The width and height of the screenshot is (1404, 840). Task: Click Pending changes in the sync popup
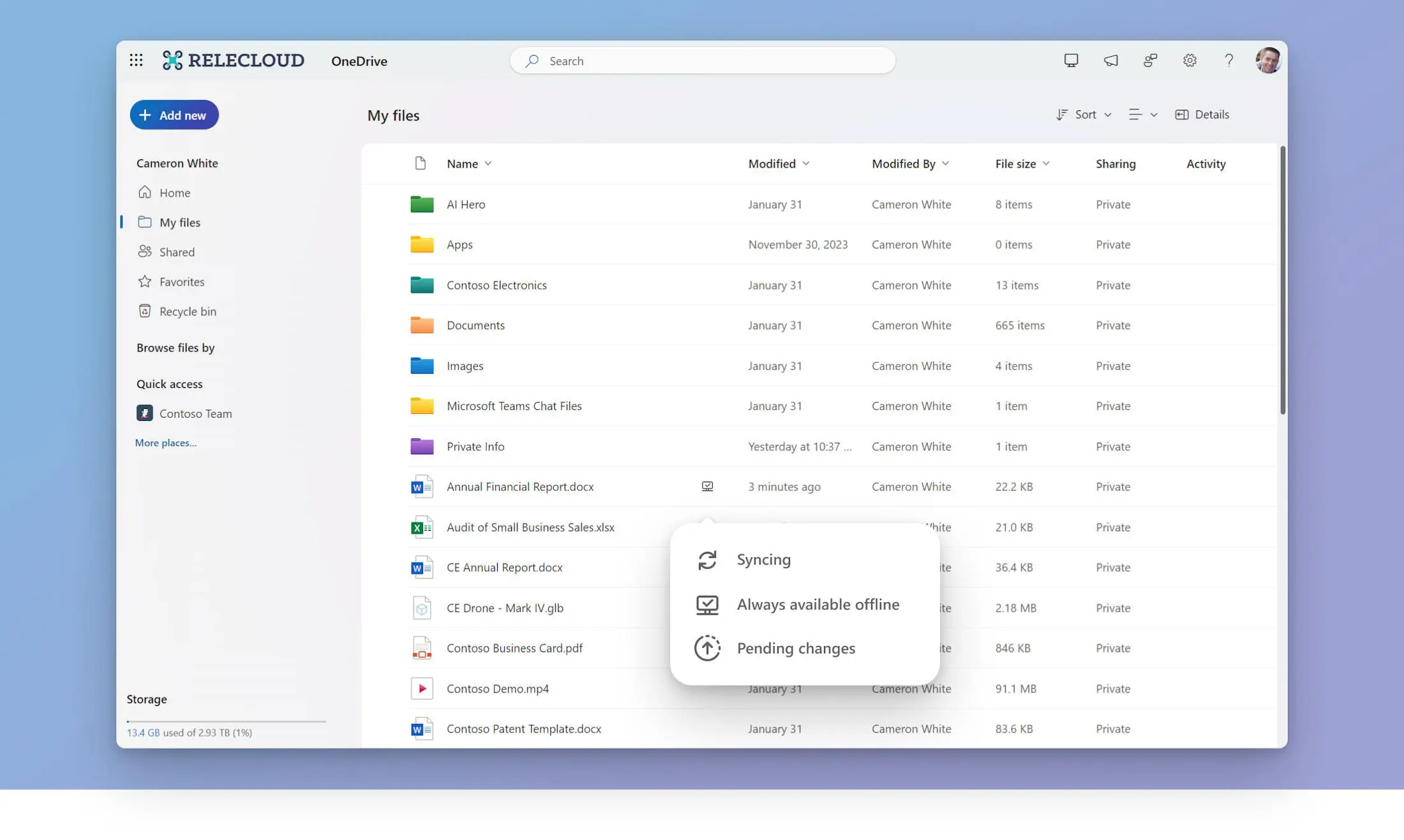tap(796, 648)
